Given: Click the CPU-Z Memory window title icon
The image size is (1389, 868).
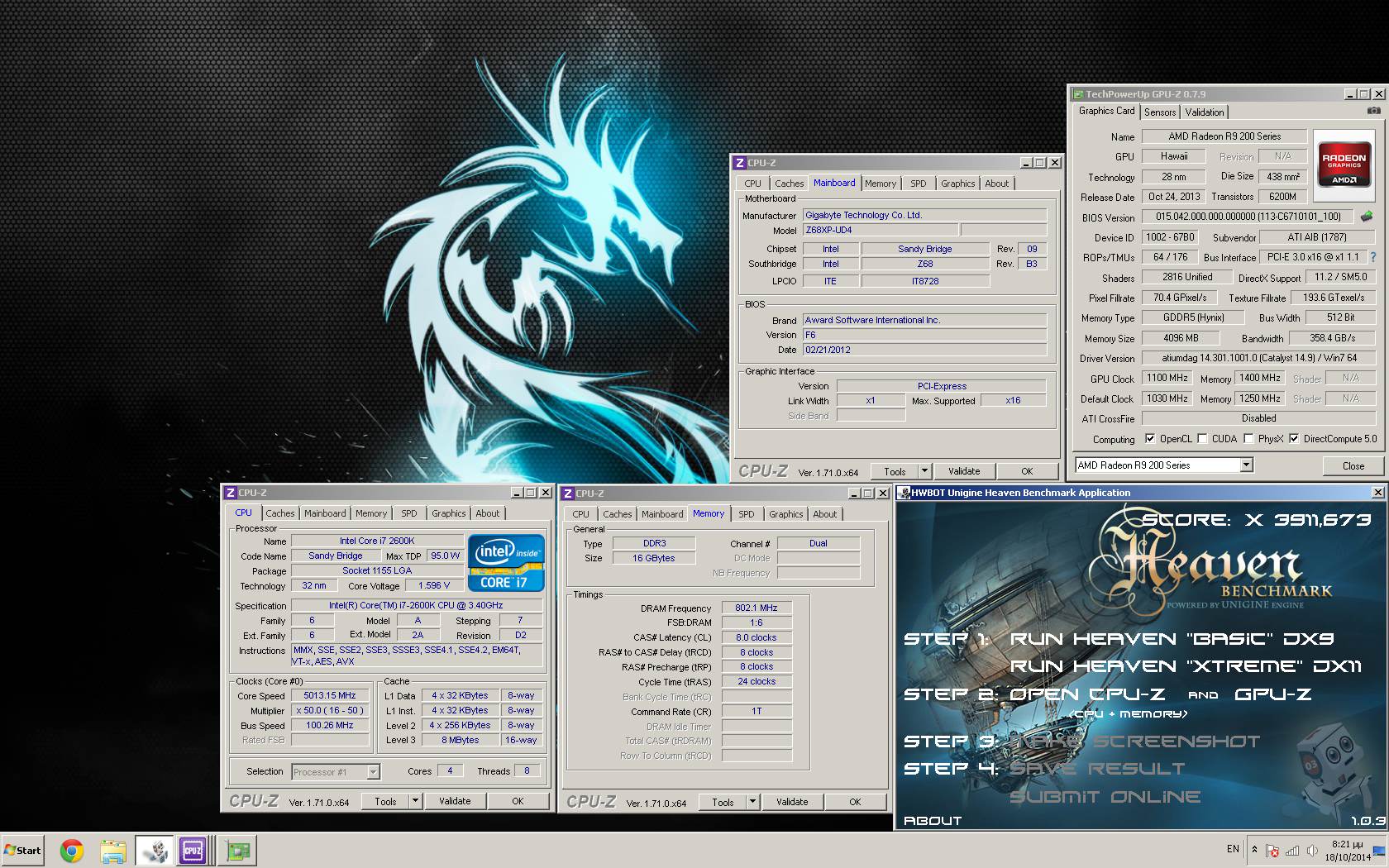Looking at the screenshot, I should point(568,494).
